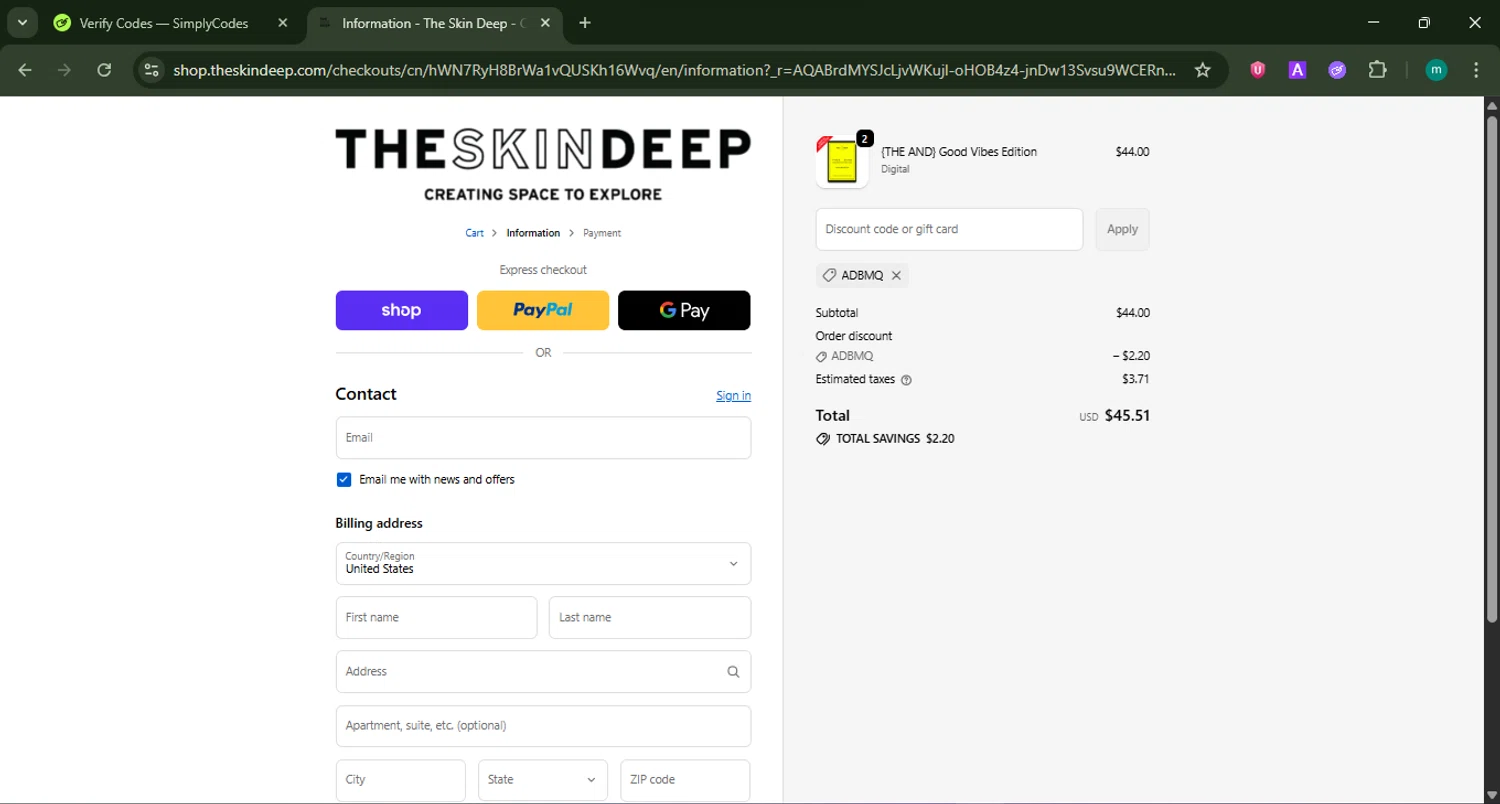Reload the checkout page
1500x804 pixels.
(x=104, y=70)
